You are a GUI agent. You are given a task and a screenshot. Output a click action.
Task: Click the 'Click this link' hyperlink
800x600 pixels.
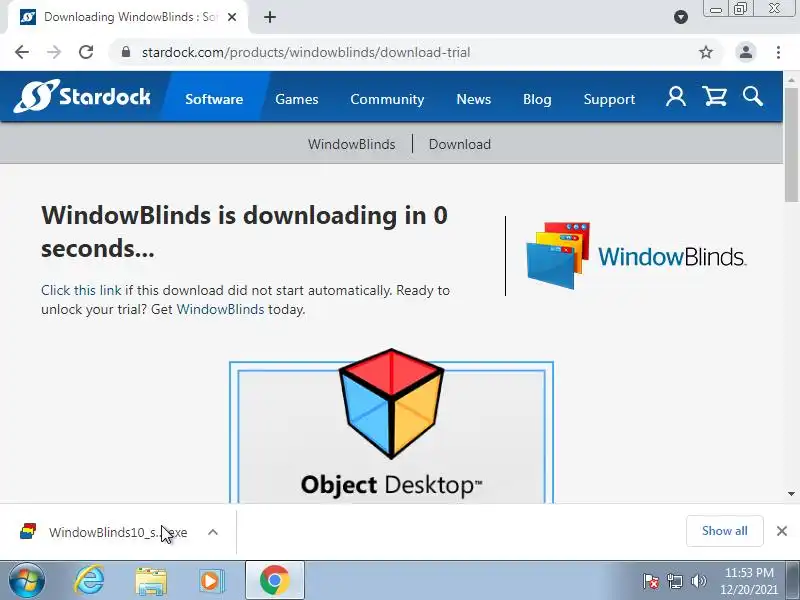click(x=81, y=290)
